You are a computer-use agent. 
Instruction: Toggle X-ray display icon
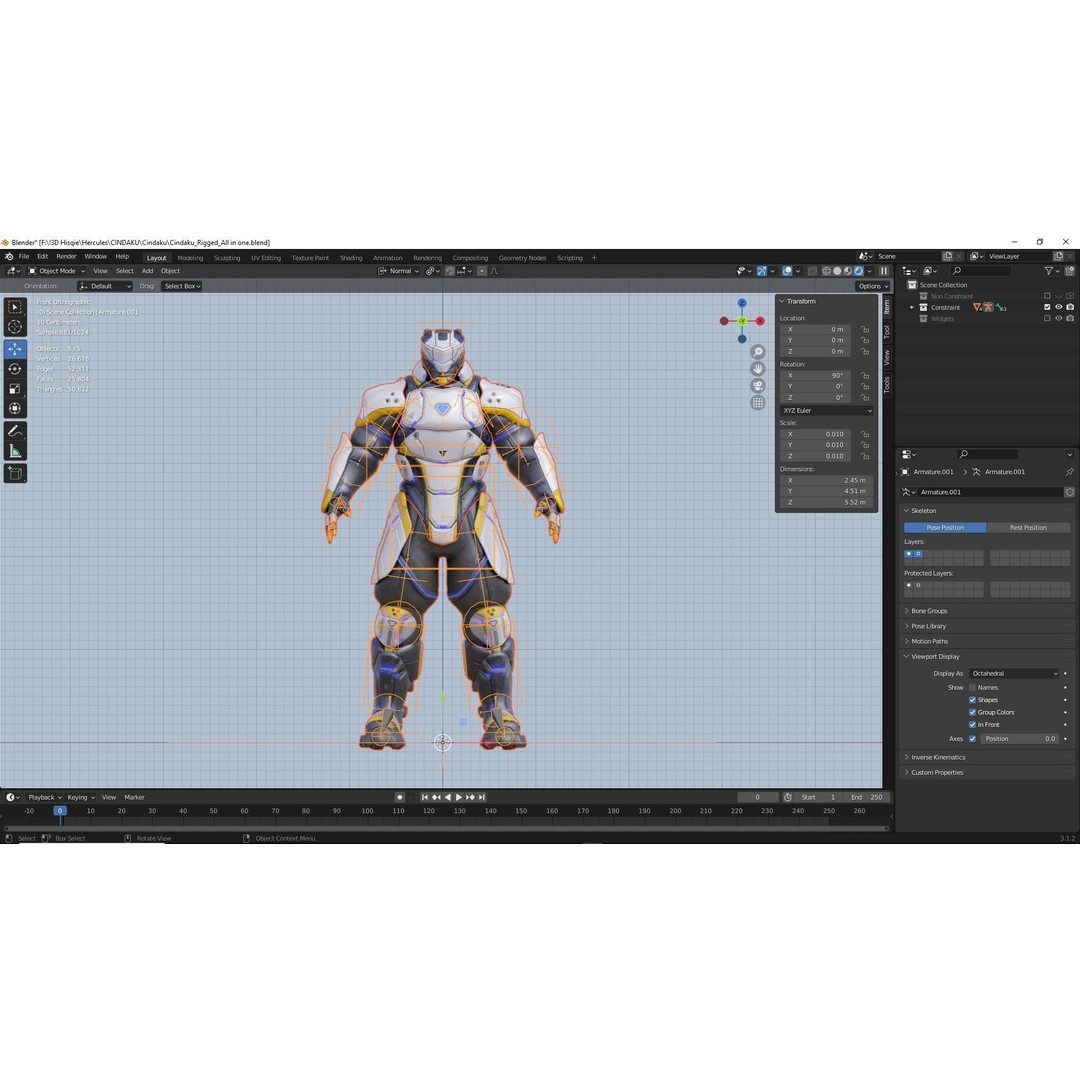click(x=812, y=271)
